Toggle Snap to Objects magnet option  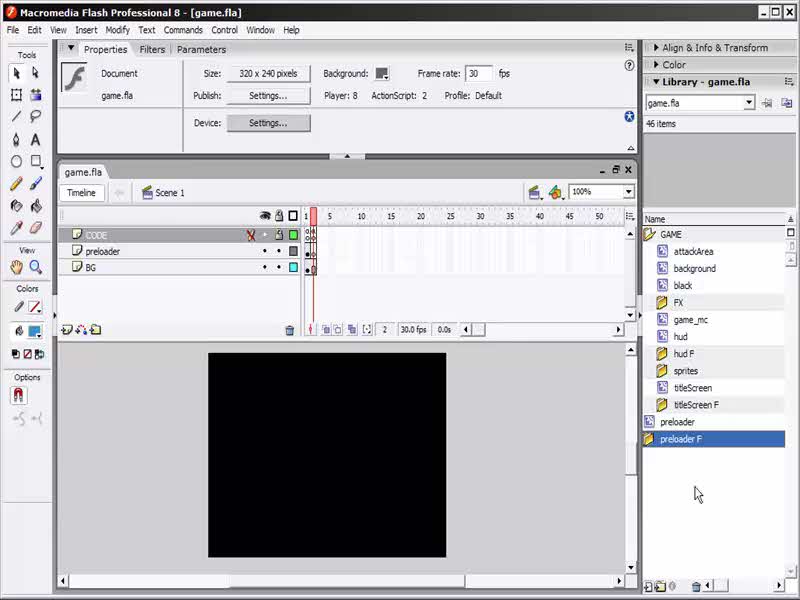[x=17, y=395]
